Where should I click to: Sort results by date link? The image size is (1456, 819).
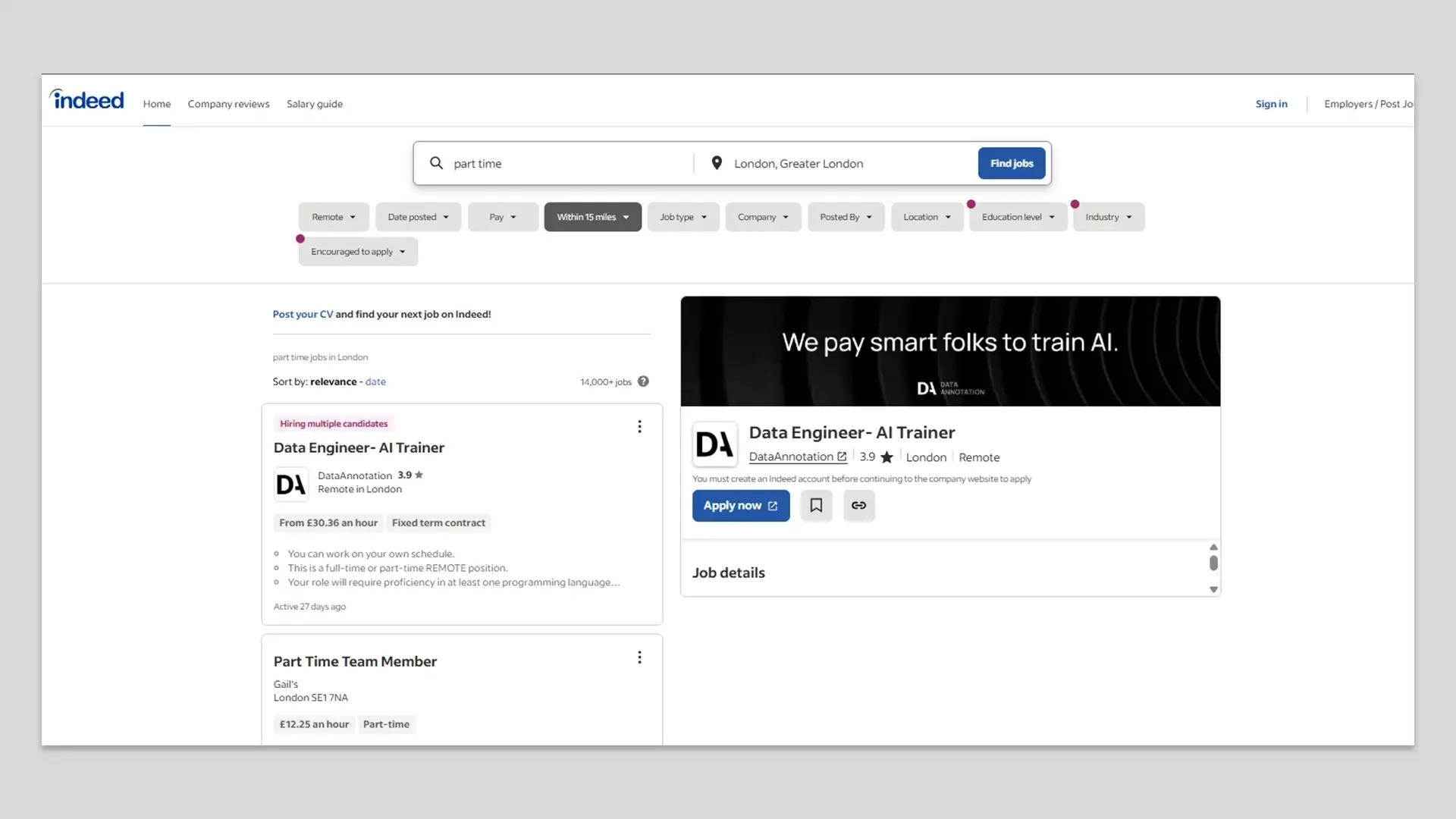point(375,381)
